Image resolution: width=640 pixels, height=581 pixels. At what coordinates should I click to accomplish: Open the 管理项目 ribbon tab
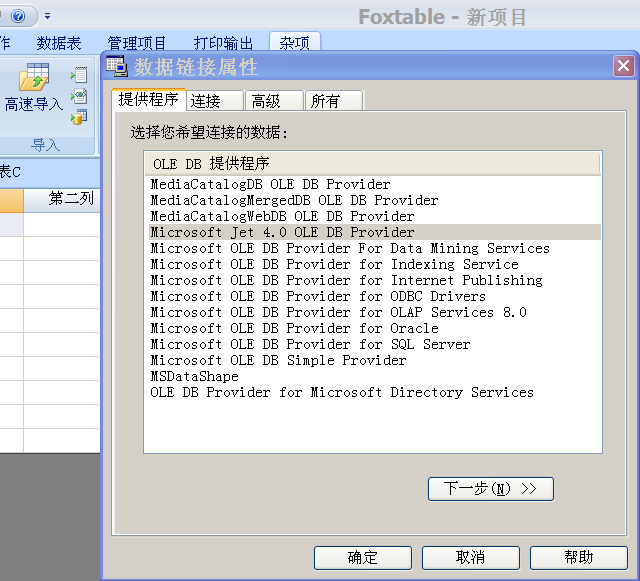[x=136, y=43]
